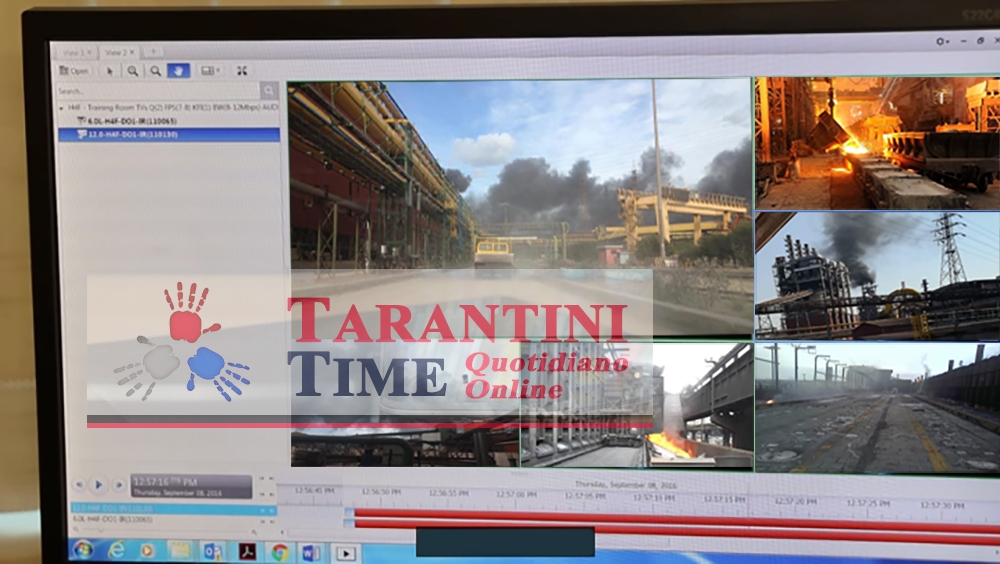Jump to 12:57:10 PM on the timeline
The height and width of the screenshot is (564, 1000).
(x=655, y=498)
